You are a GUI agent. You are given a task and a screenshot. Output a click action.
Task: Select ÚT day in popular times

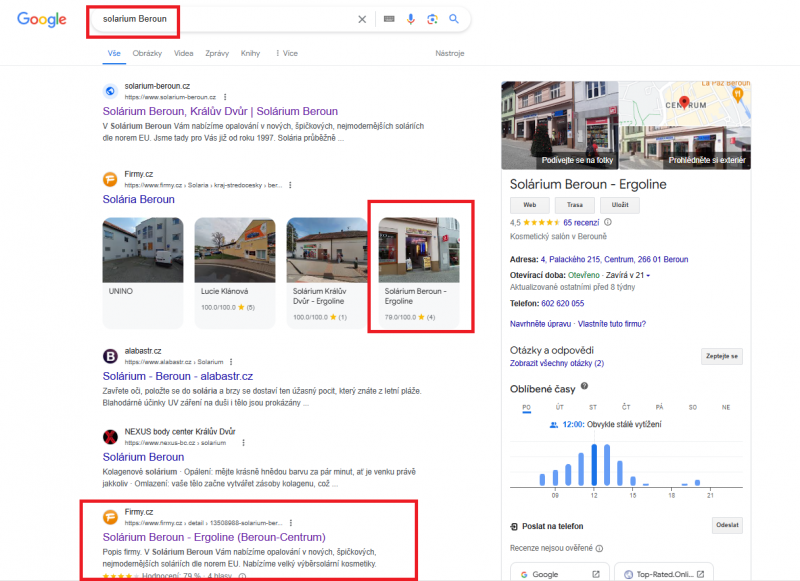[560, 407]
